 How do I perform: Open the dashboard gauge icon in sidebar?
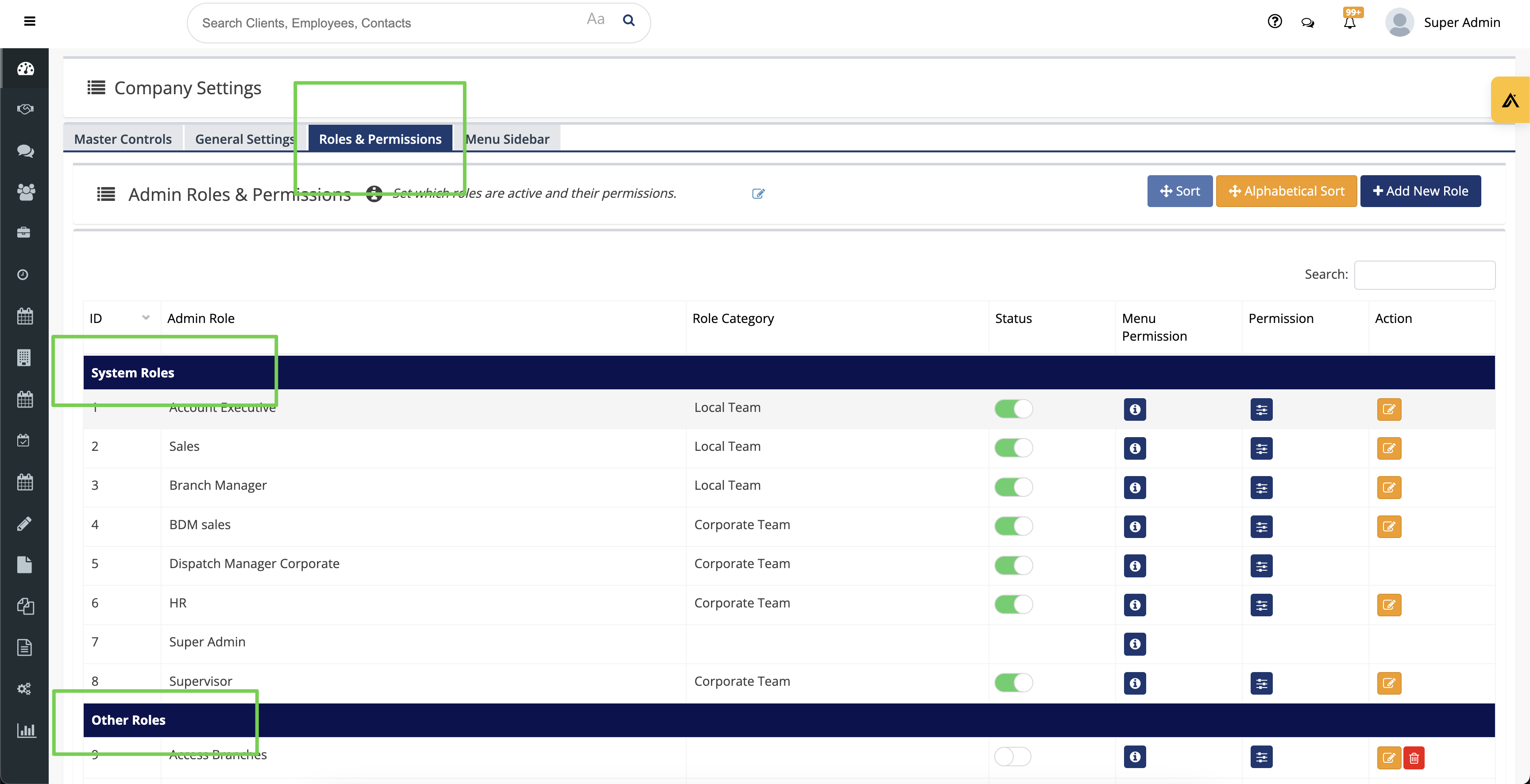tap(25, 69)
